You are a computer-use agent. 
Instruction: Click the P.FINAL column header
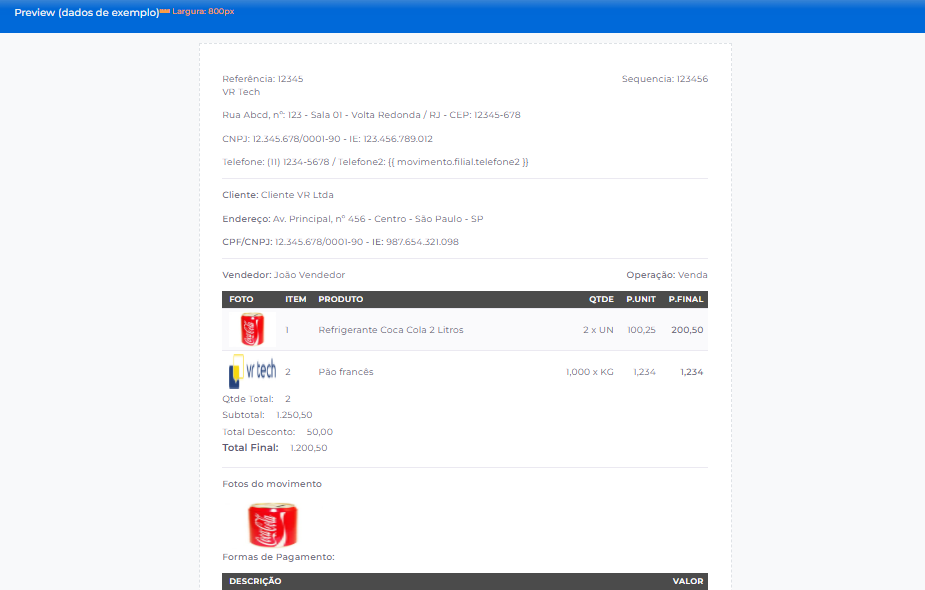tap(685, 299)
